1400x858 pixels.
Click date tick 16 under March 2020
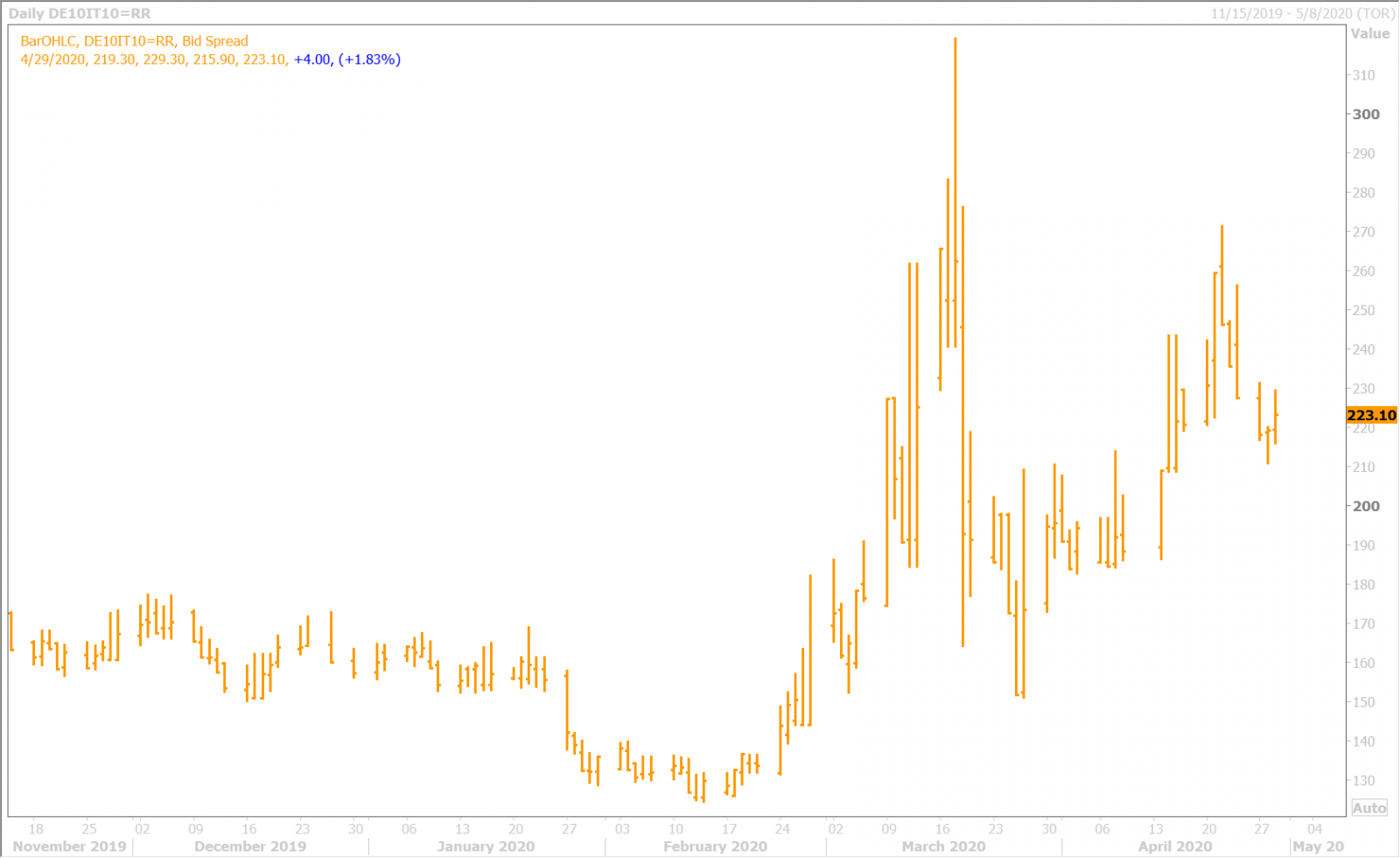(x=942, y=828)
